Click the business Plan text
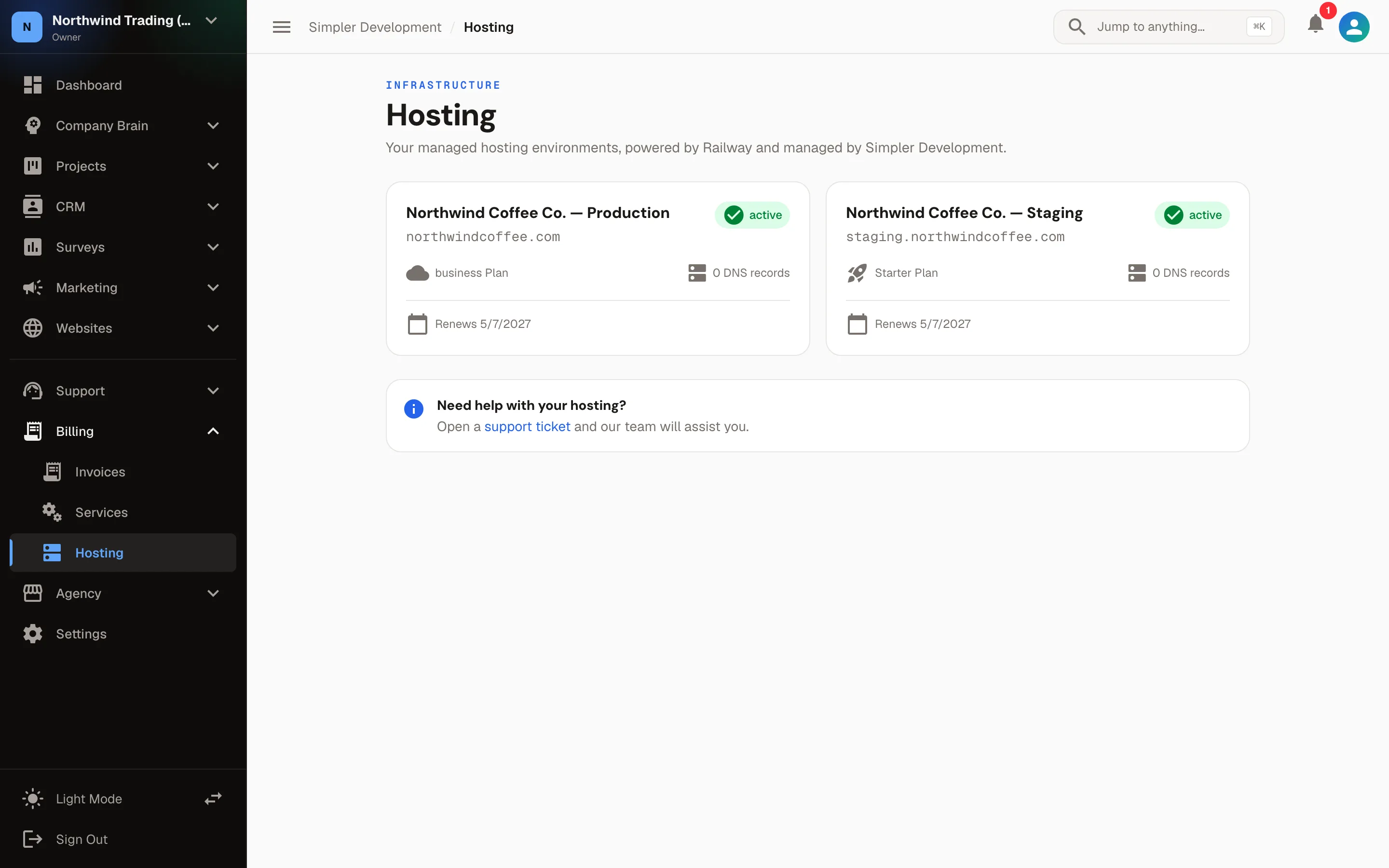The width and height of the screenshot is (1389, 868). [x=471, y=273]
